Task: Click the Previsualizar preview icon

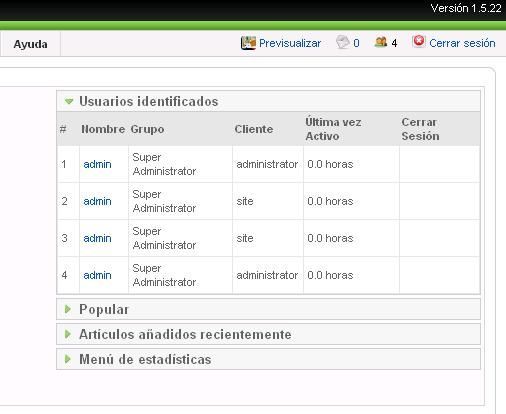Action: point(248,43)
